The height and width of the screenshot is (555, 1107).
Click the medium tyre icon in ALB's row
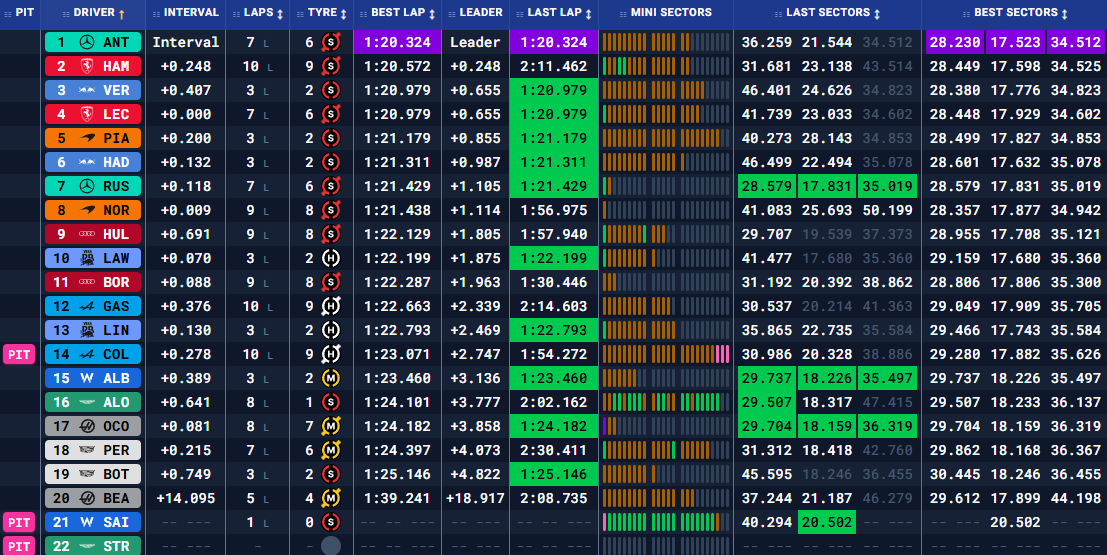coord(330,378)
